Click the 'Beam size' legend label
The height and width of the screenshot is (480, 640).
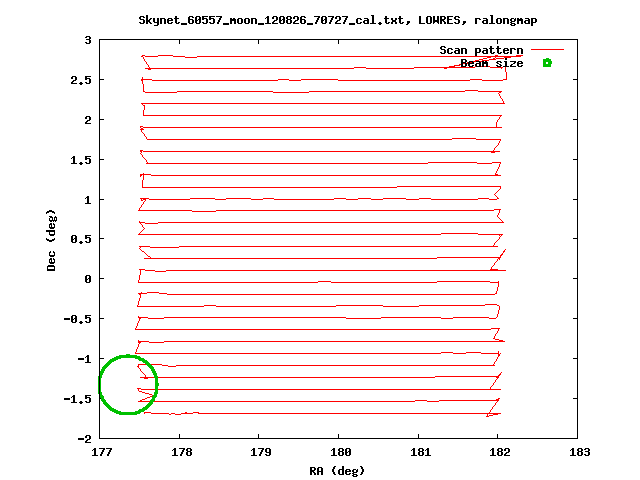point(492,63)
